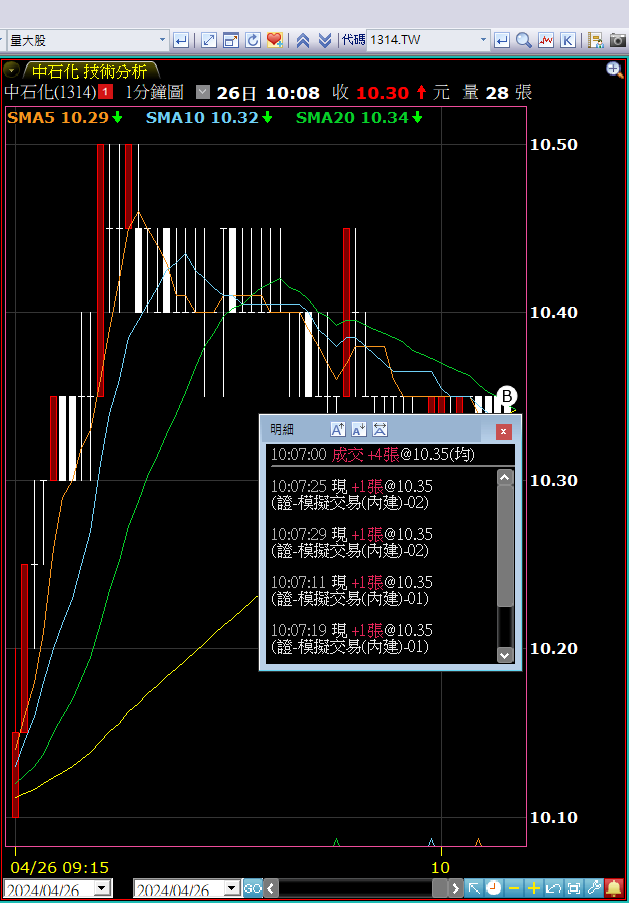The height and width of the screenshot is (903, 629).
Task: Close the 明細 detail panel
Action: click(x=504, y=431)
